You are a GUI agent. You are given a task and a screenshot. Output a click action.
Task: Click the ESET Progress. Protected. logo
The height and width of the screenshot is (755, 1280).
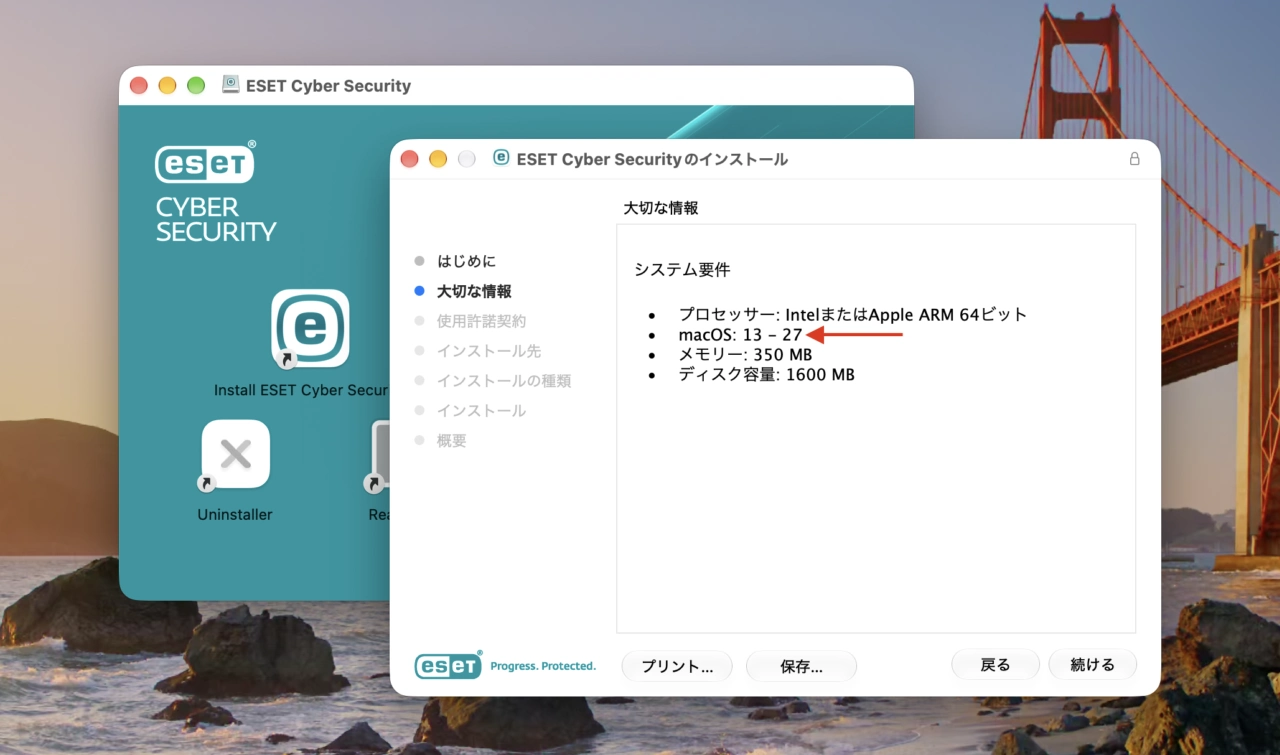point(505,664)
